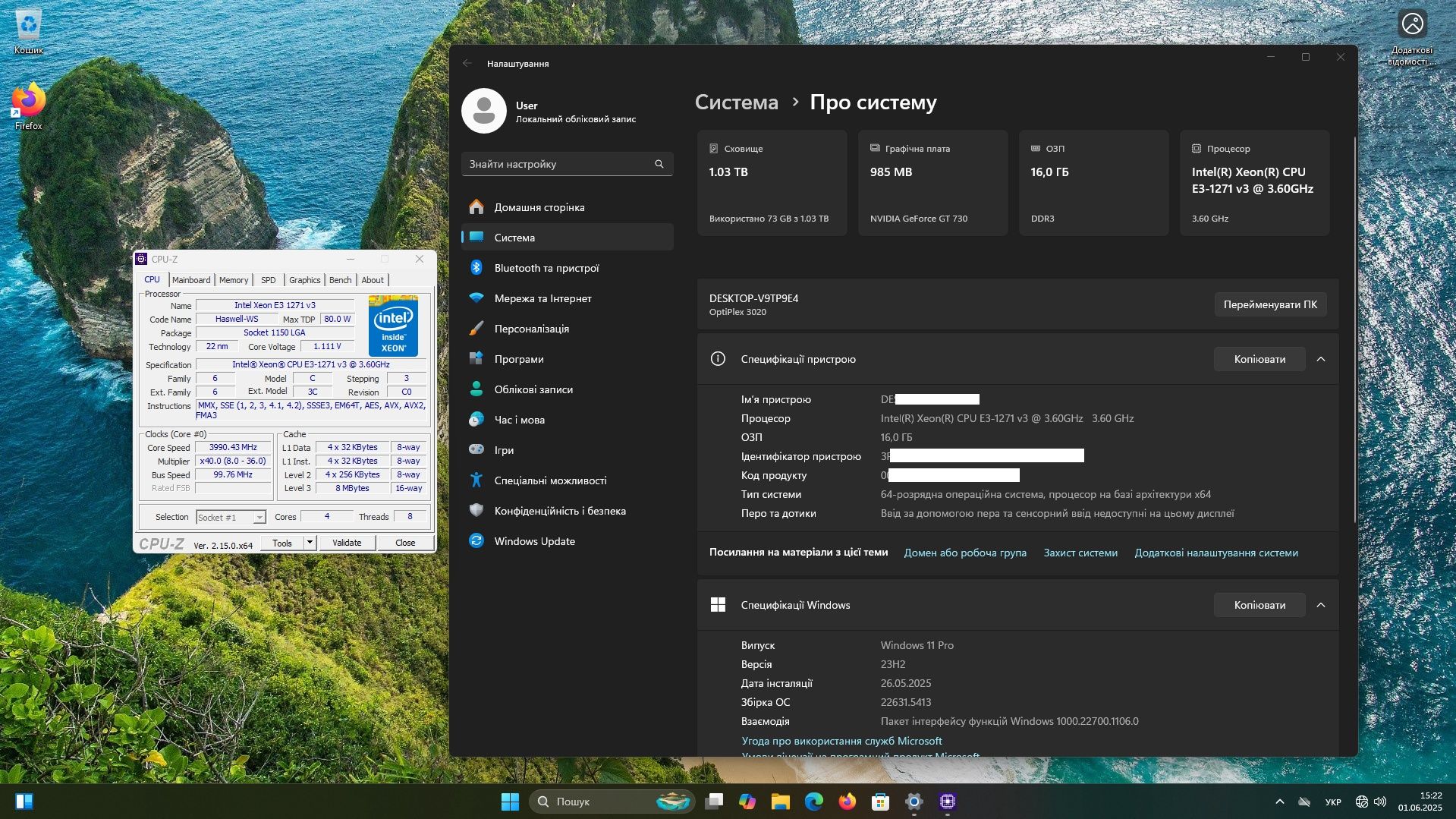Click the Знайти настройку search field
The image size is (1456, 819).
pyautogui.click(x=567, y=164)
